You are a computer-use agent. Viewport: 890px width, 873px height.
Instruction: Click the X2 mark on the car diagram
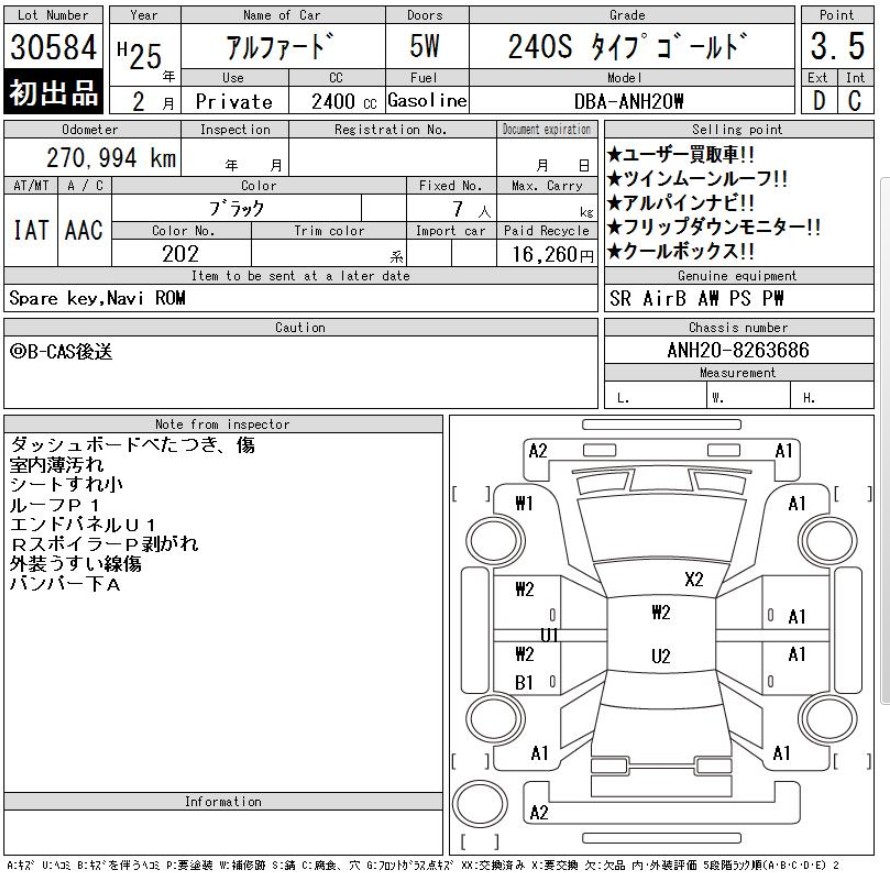tap(694, 579)
